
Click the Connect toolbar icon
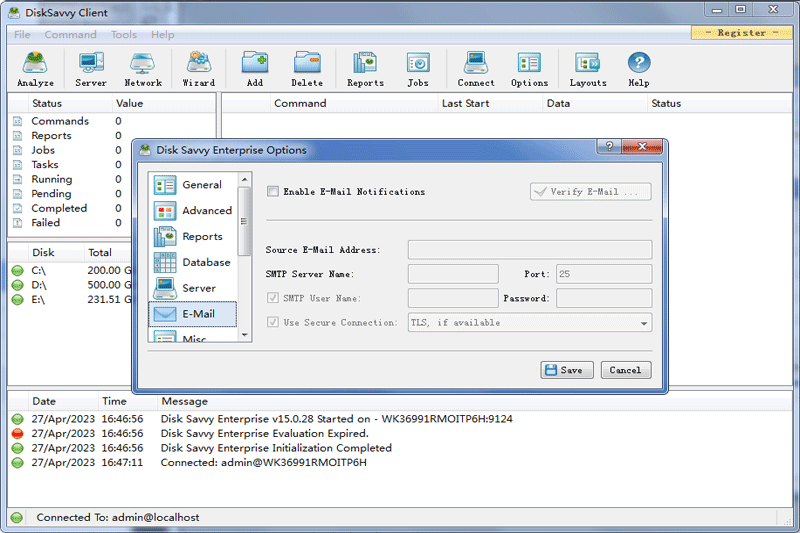(x=476, y=69)
